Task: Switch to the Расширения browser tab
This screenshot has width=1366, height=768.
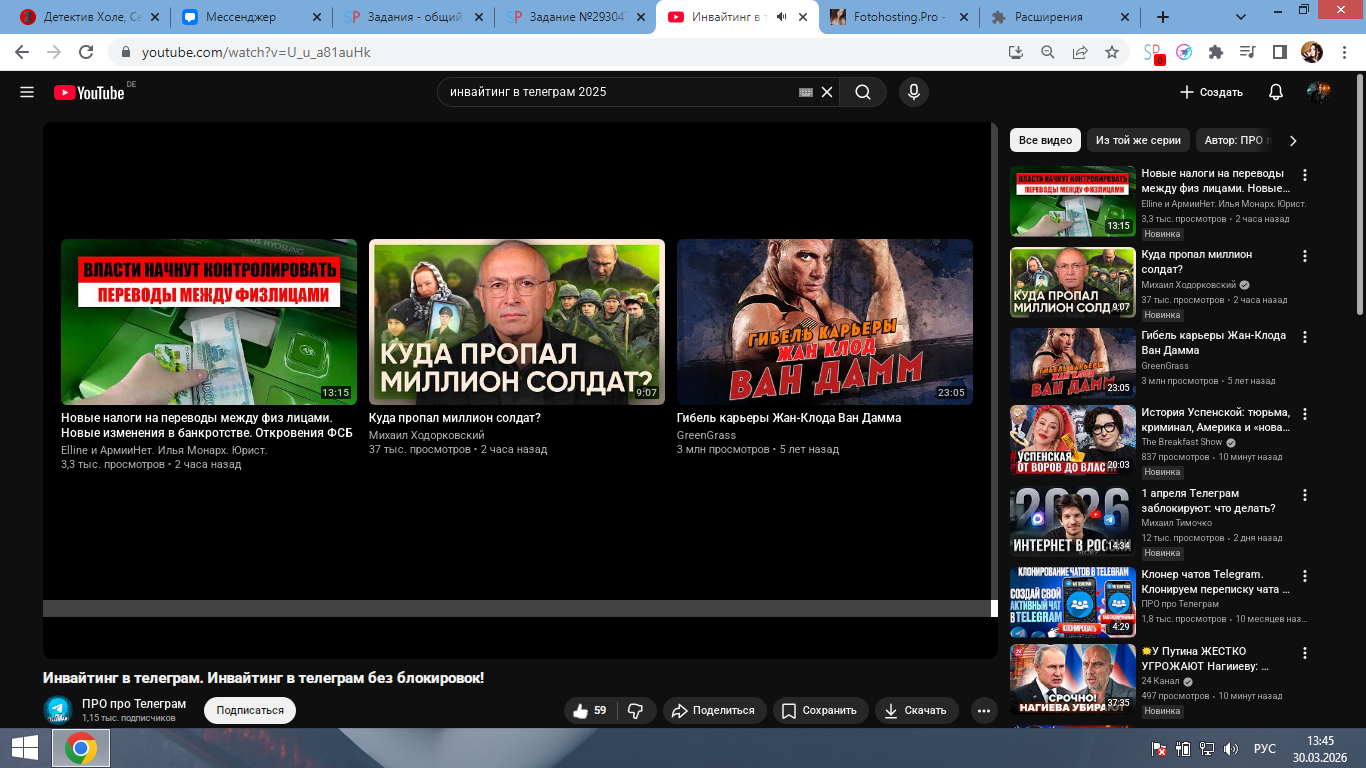Action: pyautogui.click(x=1060, y=17)
